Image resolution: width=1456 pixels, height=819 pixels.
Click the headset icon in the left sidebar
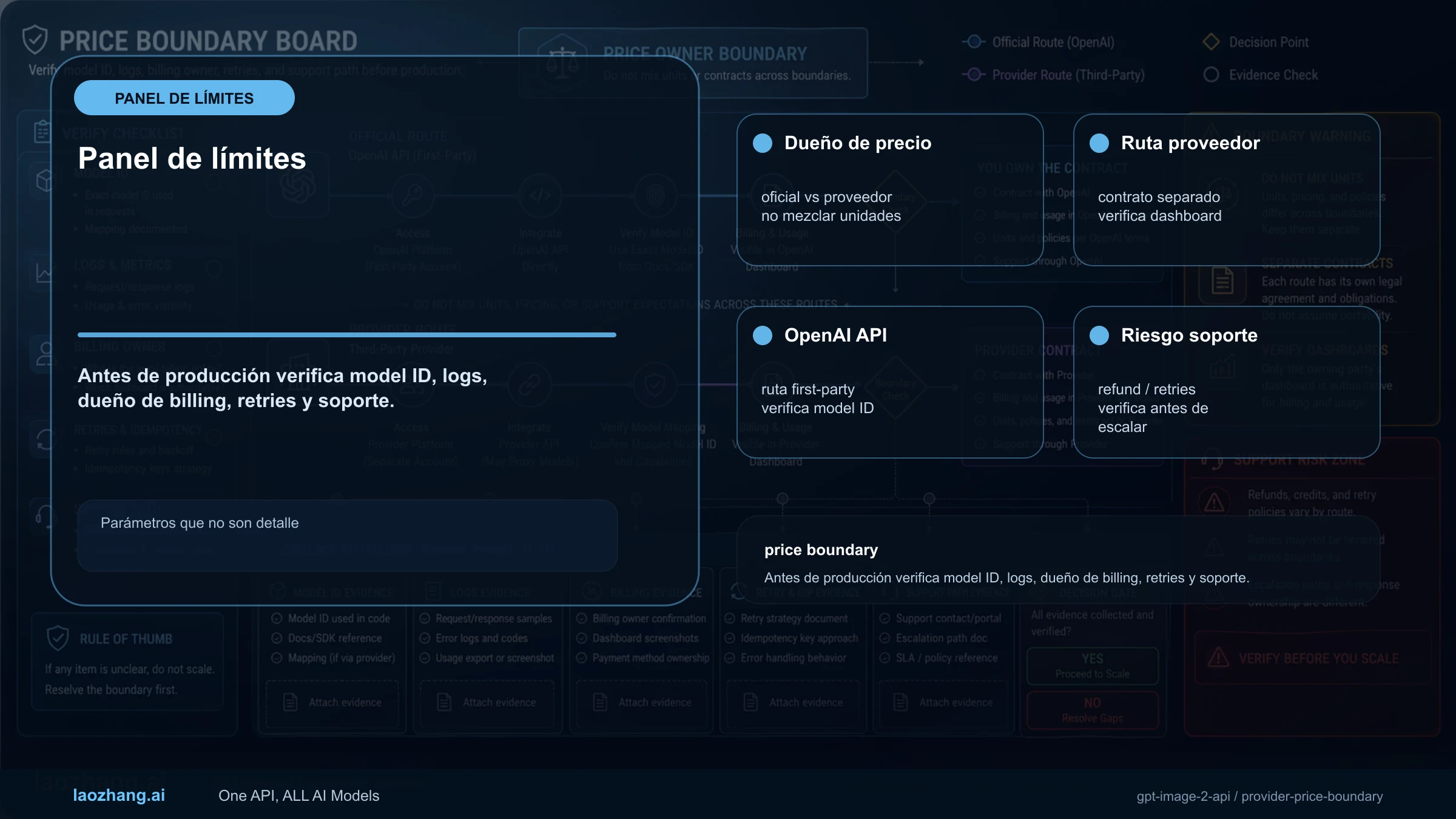click(x=45, y=517)
